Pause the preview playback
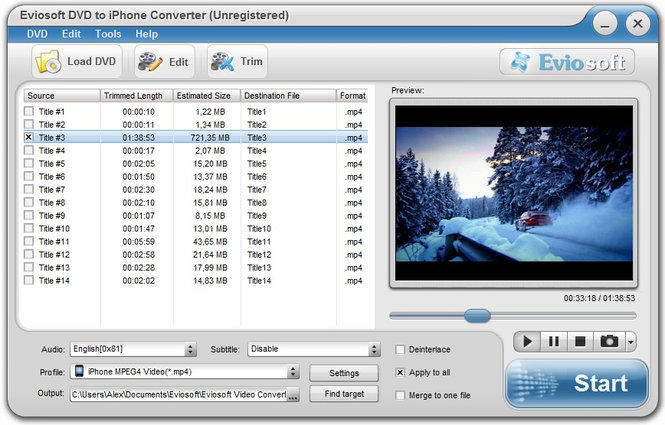Viewport: 665px width, 425px height. (553, 341)
